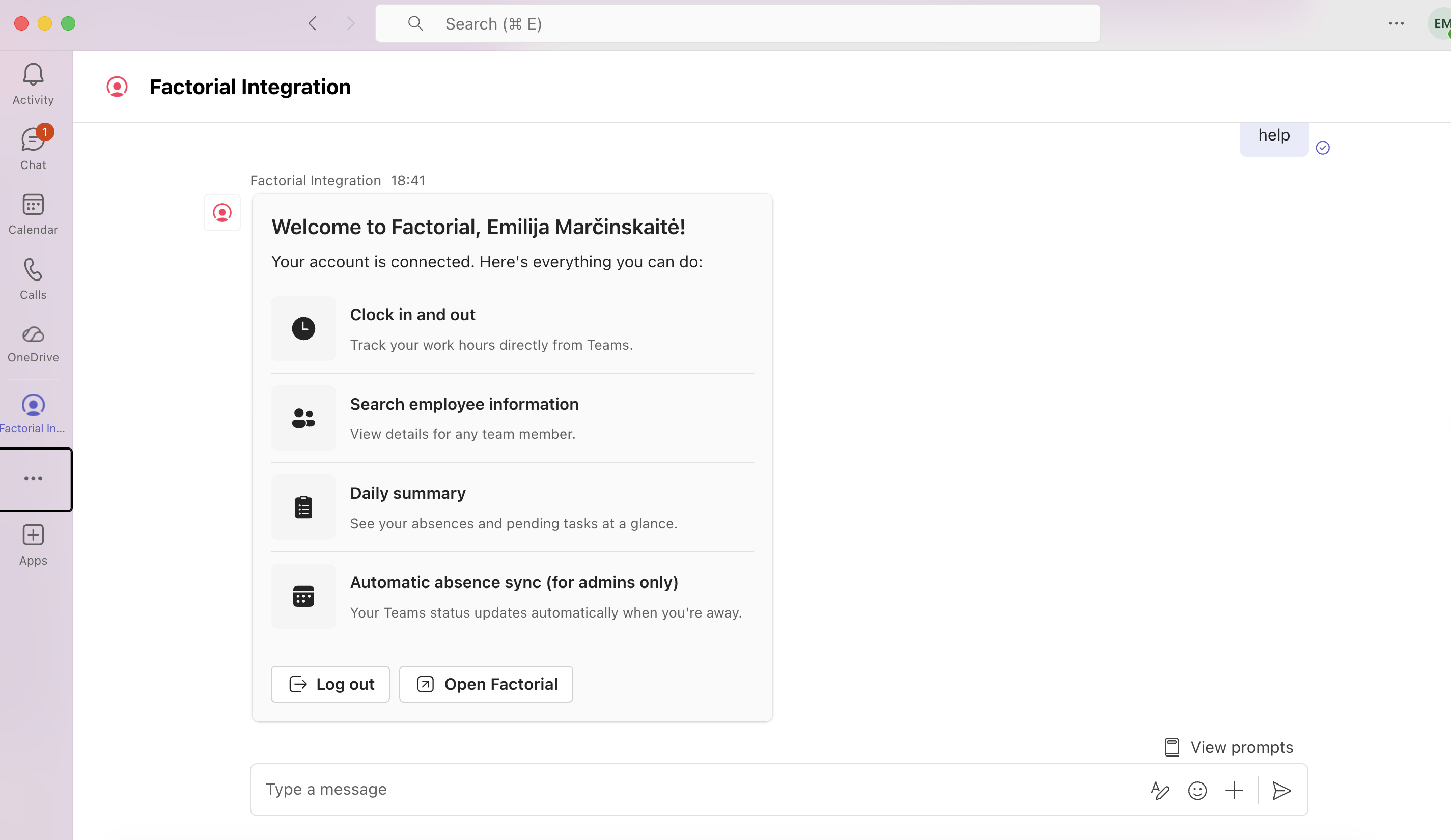Click the emoji picker icon

click(1197, 790)
